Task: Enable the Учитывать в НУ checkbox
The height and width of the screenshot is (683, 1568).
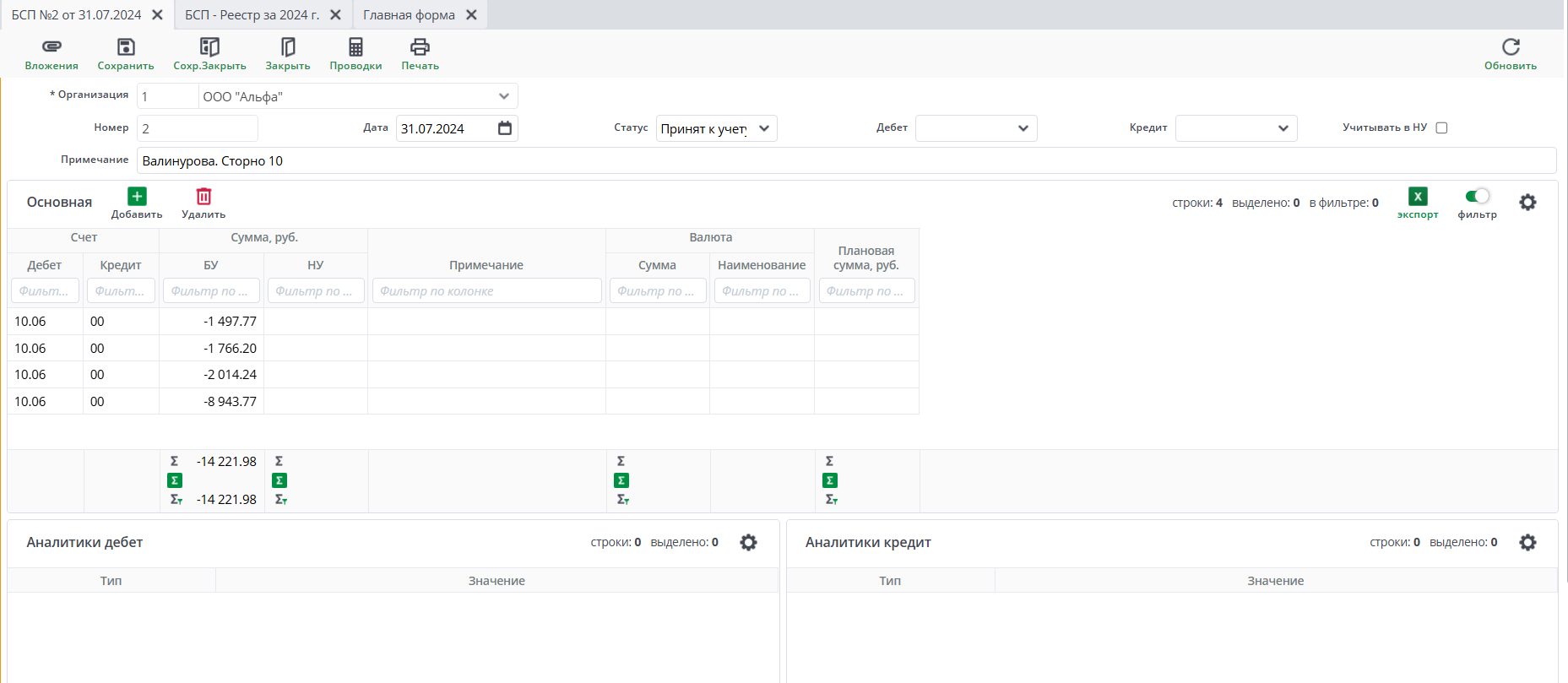Action: [1441, 128]
